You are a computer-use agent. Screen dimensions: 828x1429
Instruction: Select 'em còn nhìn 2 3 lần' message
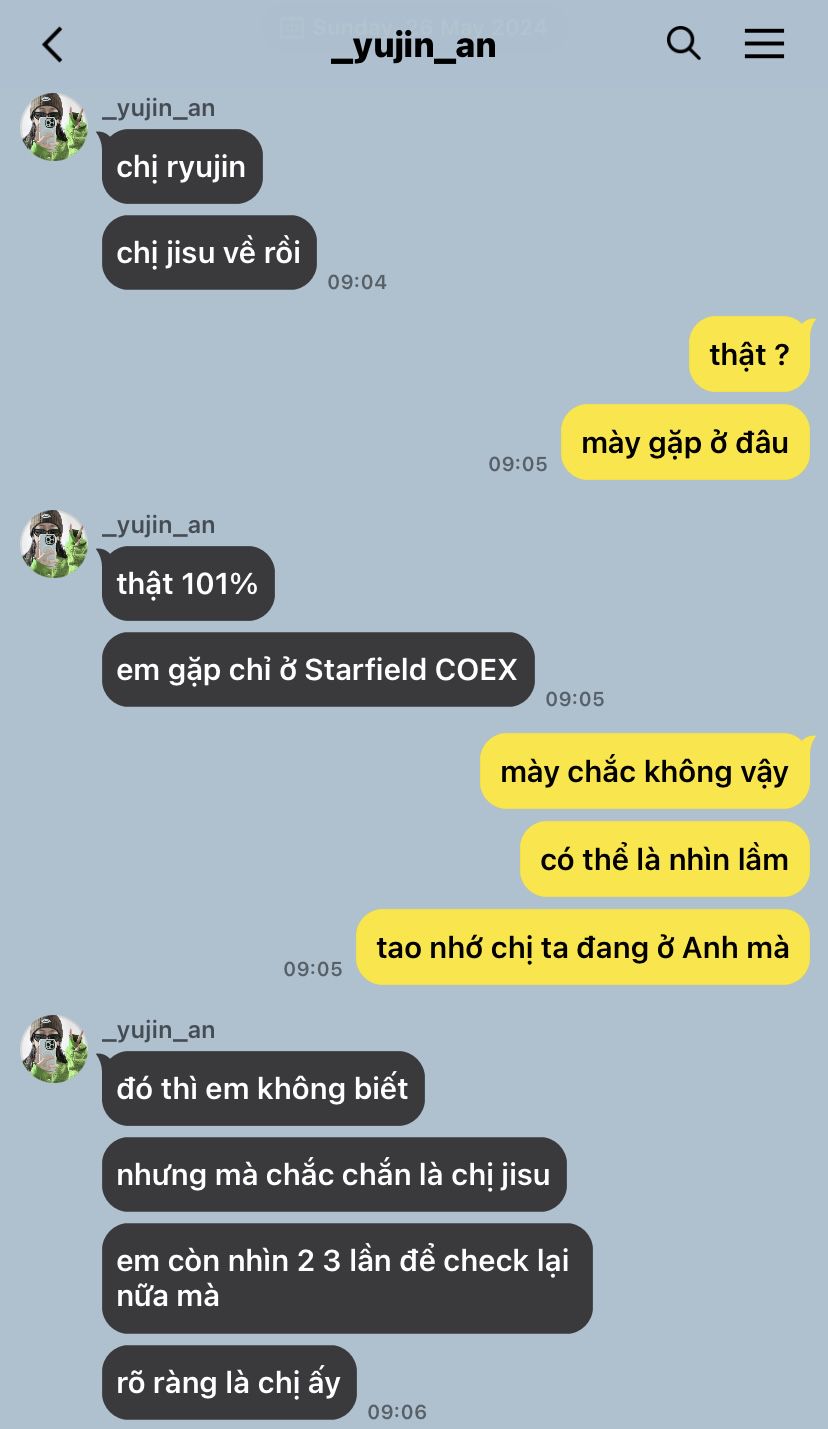(x=347, y=1279)
